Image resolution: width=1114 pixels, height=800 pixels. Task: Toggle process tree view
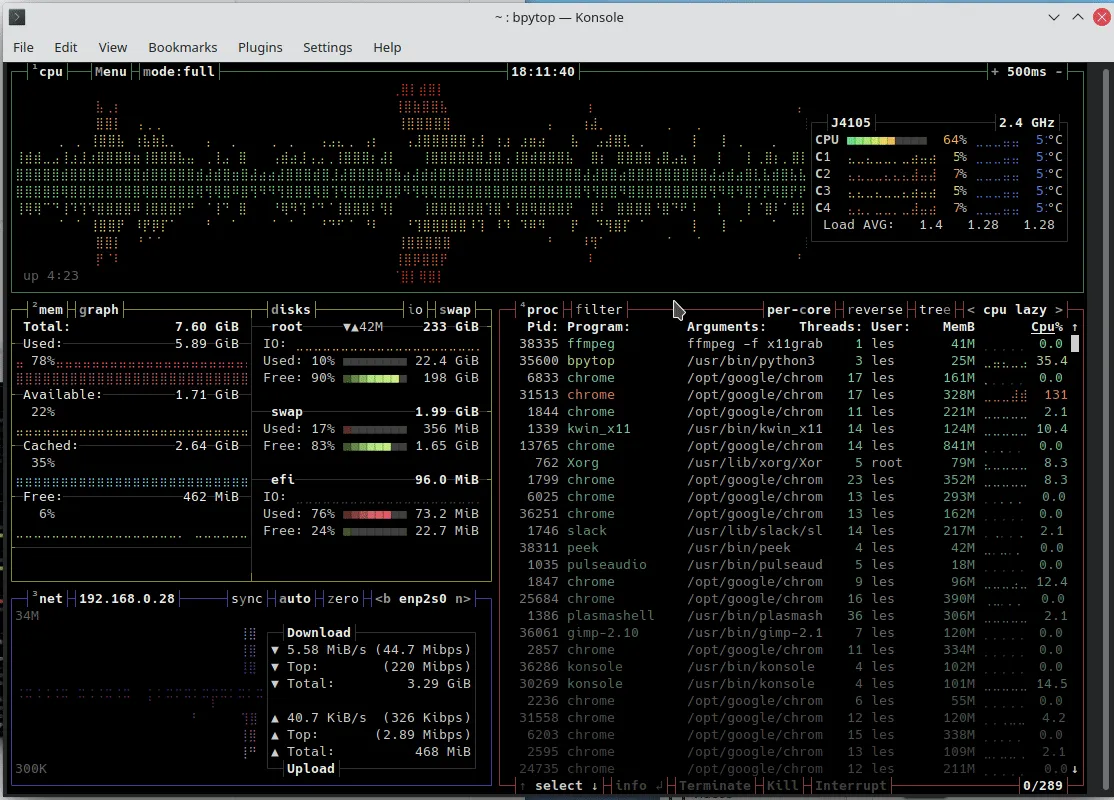click(x=934, y=309)
